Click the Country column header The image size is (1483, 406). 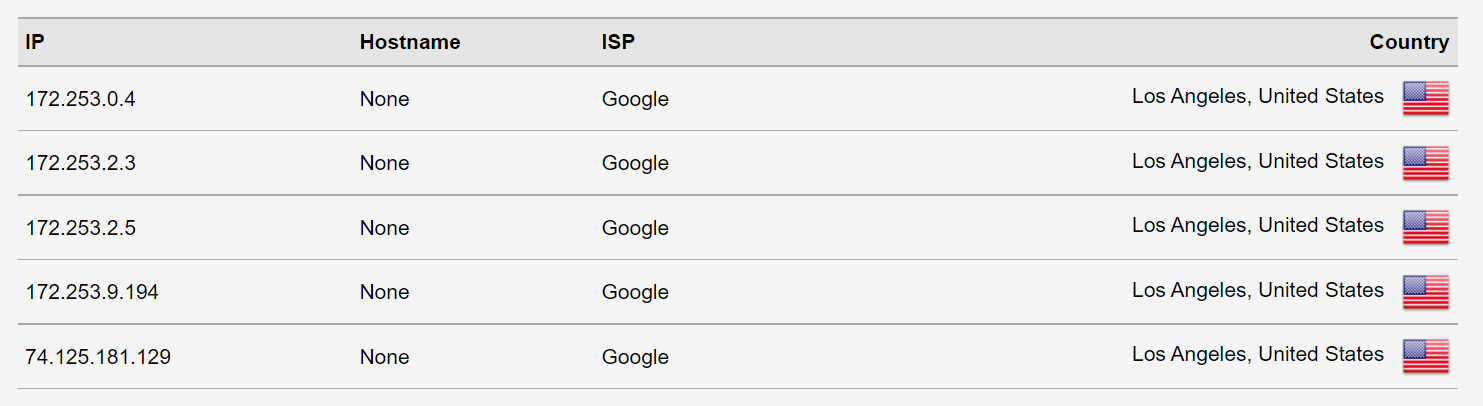tap(1409, 42)
